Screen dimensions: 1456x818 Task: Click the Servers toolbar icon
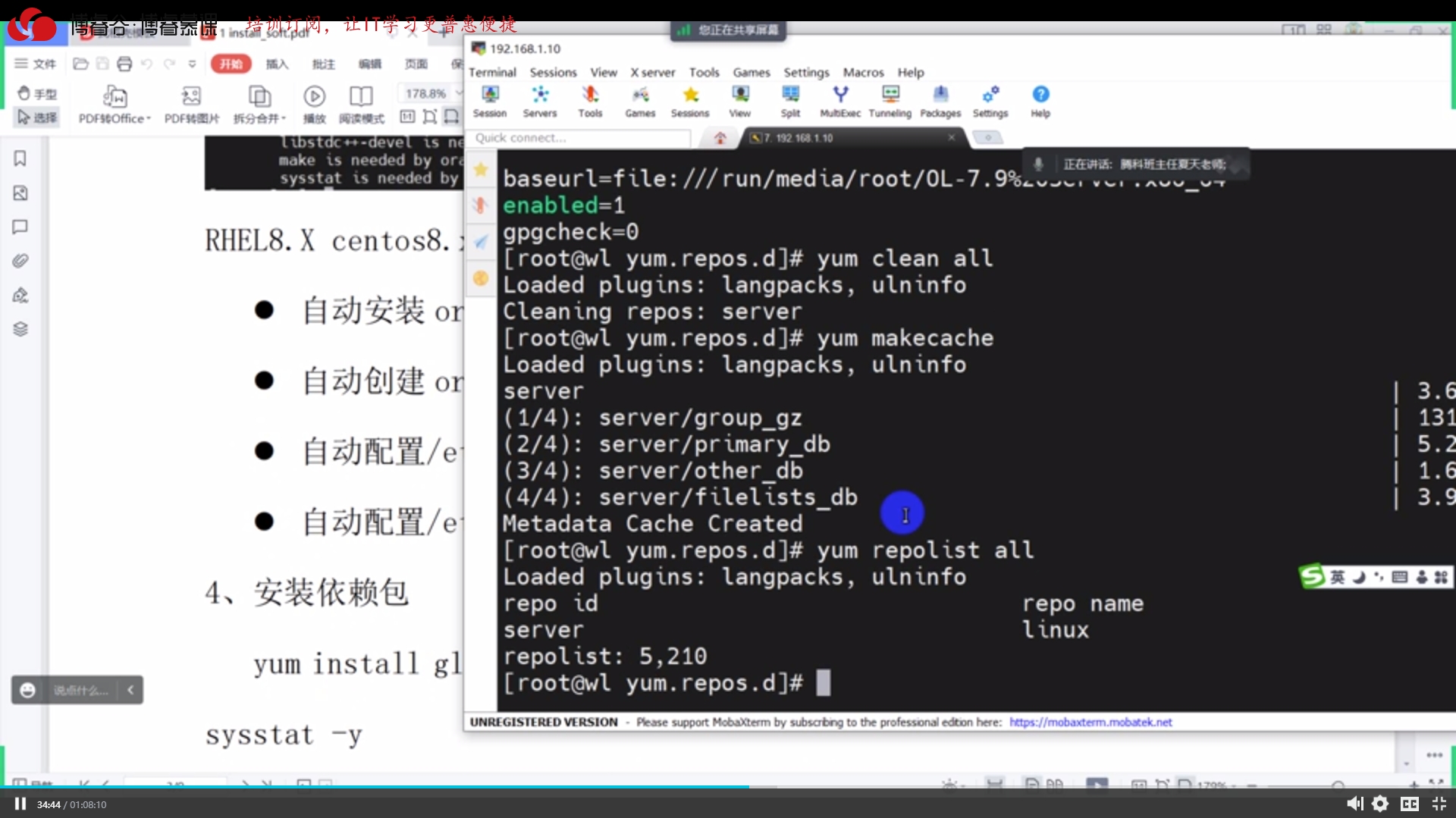click(x=539, y=101)
